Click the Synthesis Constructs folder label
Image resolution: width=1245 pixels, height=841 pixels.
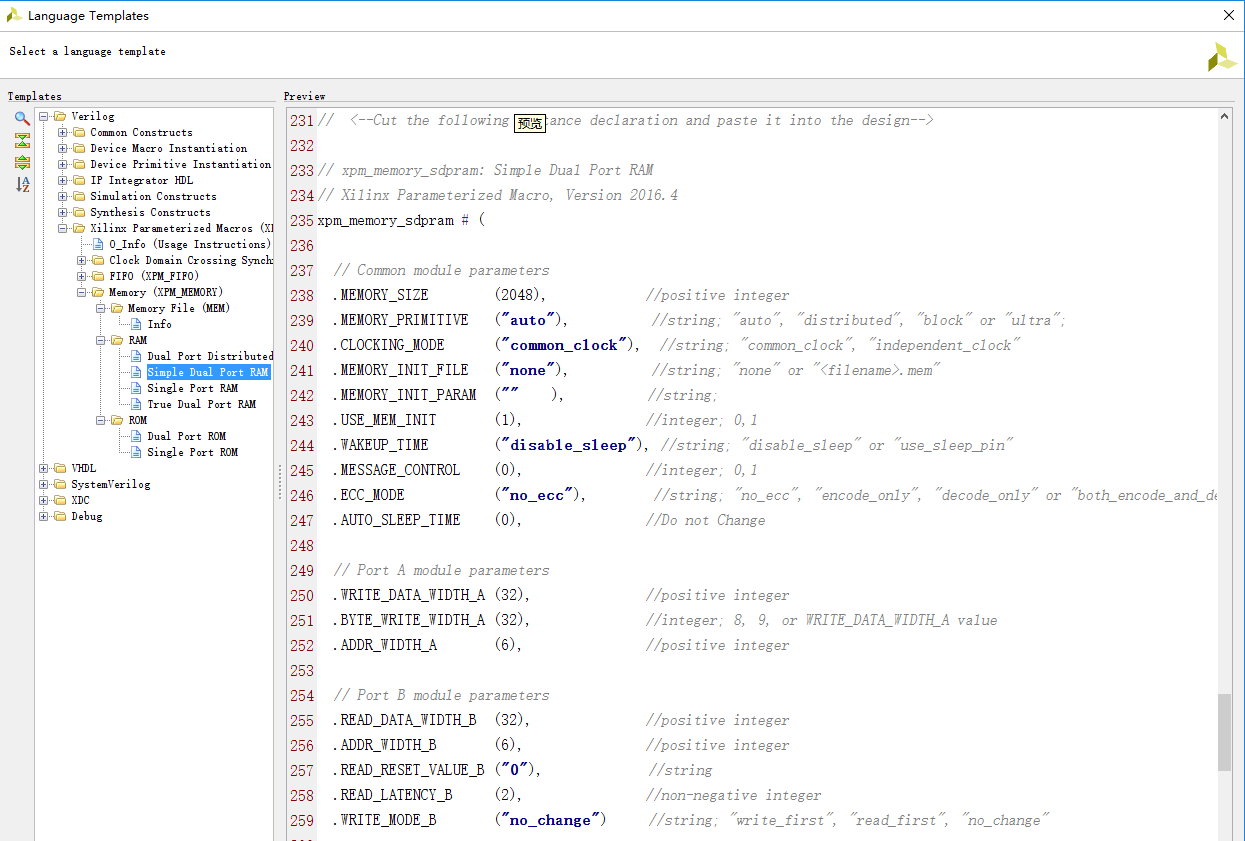(150, 213)
